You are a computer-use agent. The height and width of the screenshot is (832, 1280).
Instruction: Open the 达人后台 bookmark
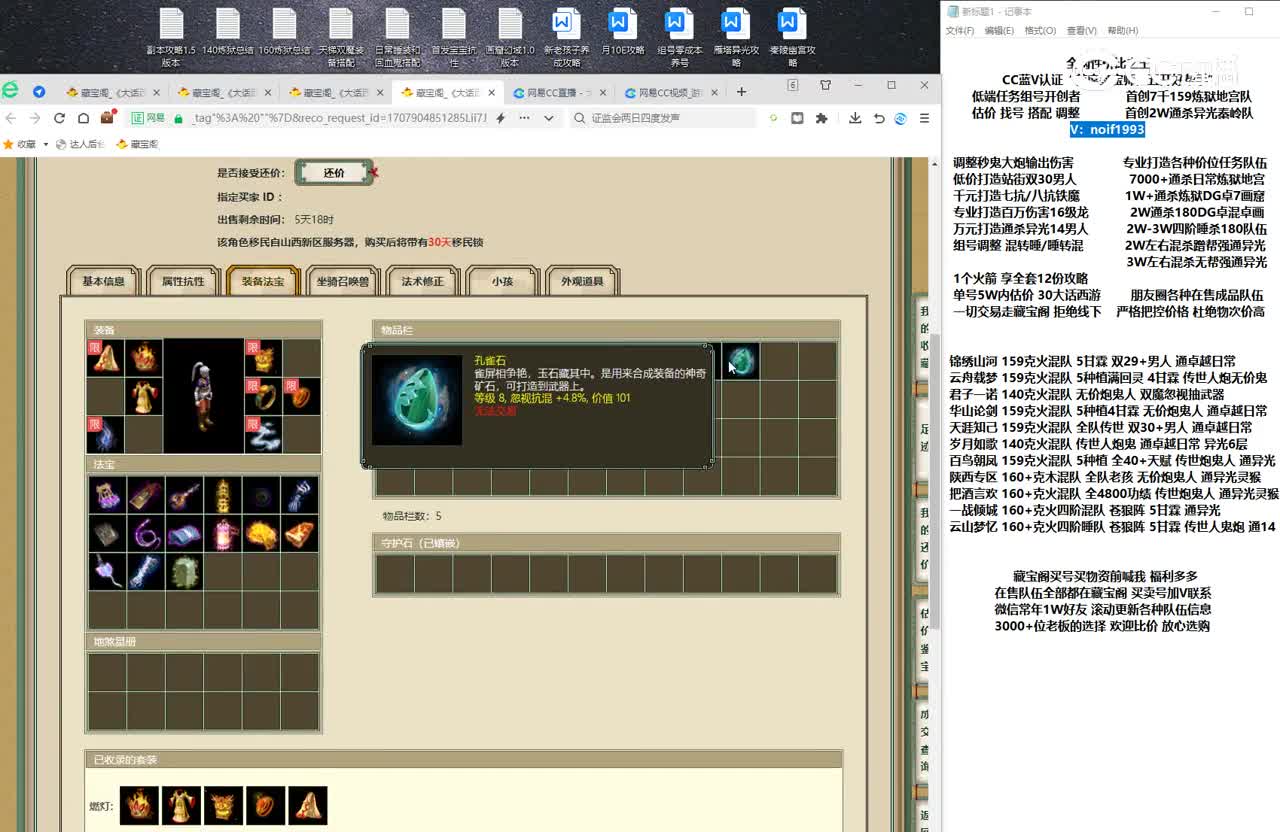(x=80, y=144)
